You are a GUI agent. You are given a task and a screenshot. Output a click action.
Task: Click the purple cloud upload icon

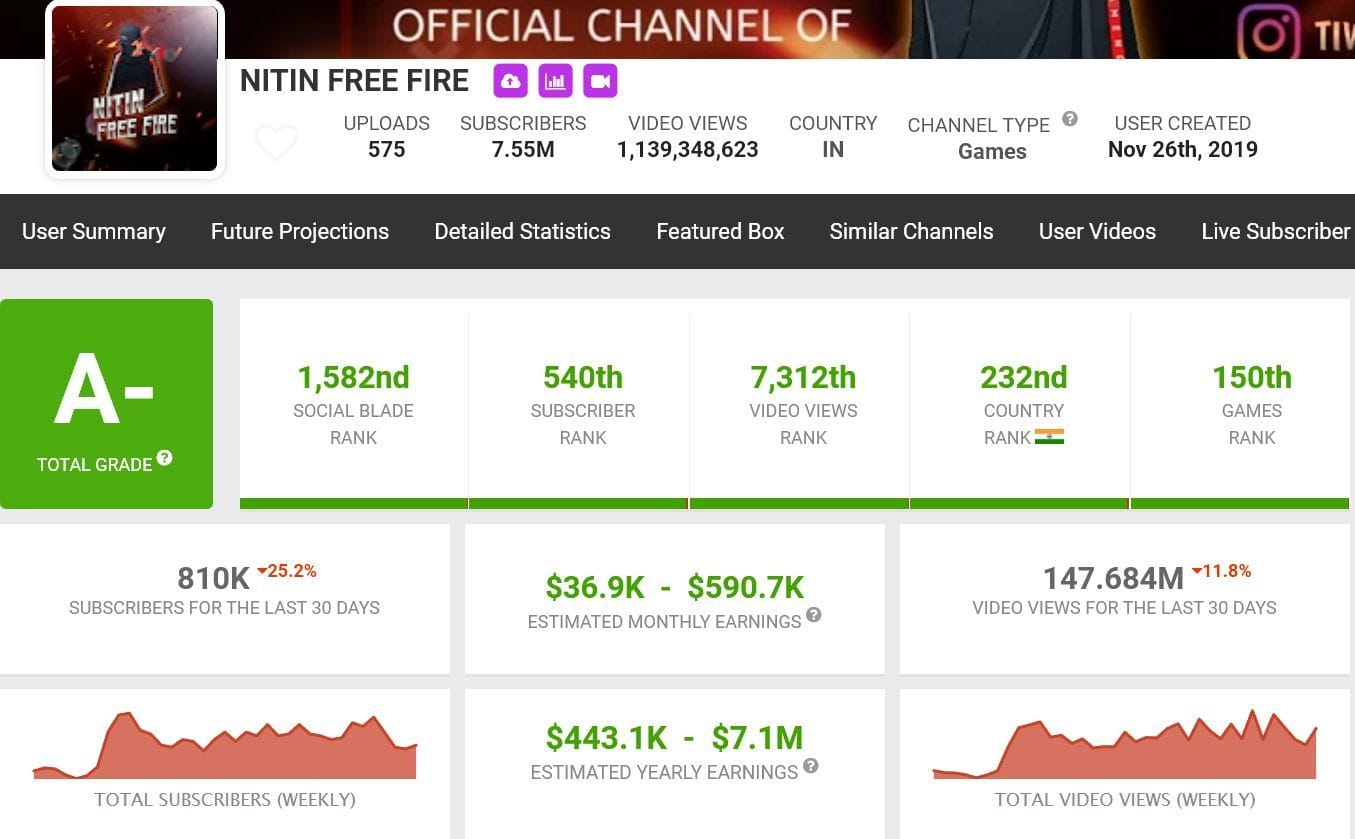pyautogui.click(x=510, y=81)
